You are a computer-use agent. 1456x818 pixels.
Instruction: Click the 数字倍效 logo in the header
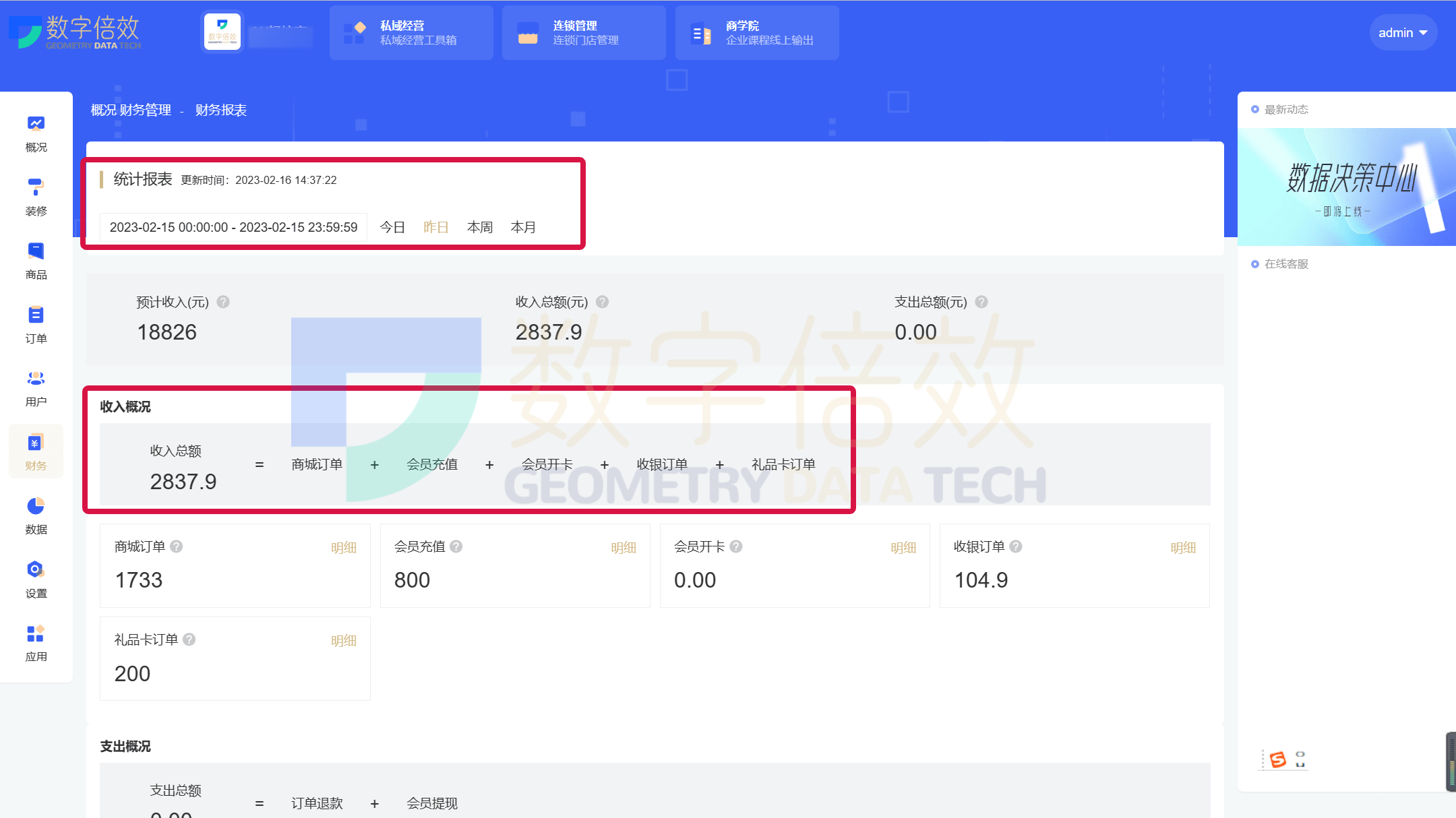coord(75,32)
